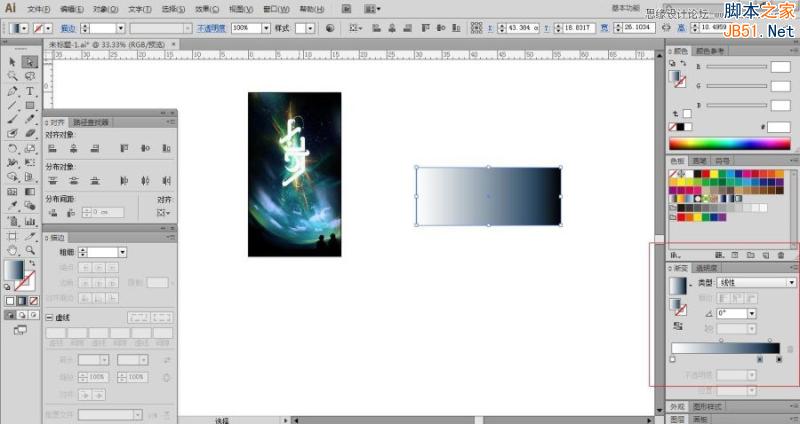Select the Mesh tool
800x424 pixels.
click(13, 192)
